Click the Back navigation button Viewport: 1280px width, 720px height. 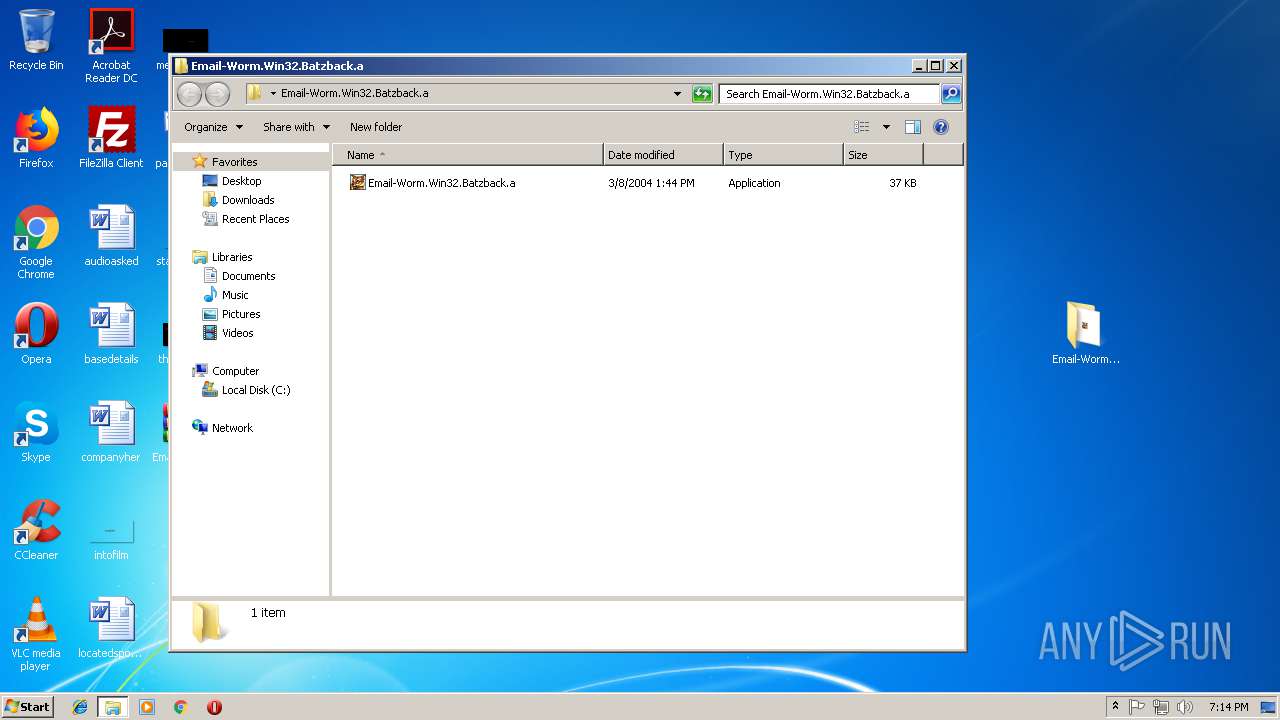[x=189, y=94]
